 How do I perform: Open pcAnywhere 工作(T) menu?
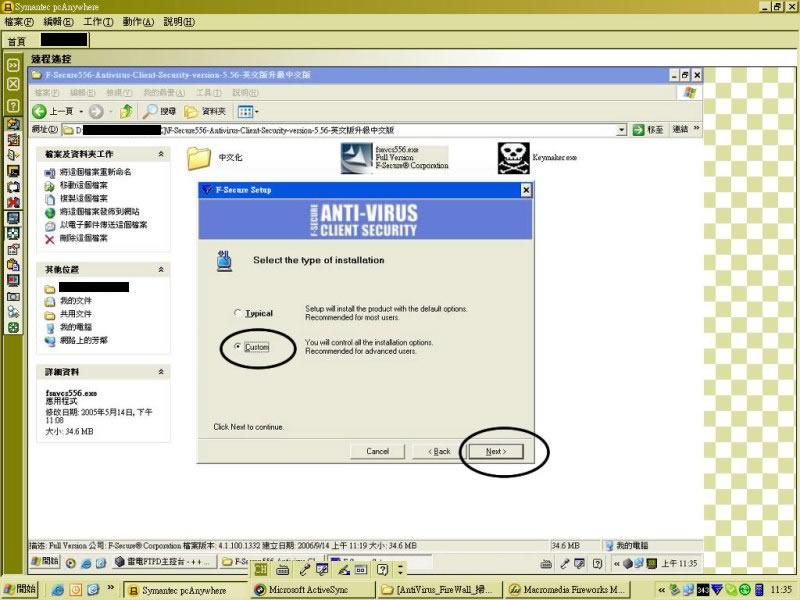(x=98, y=22)
